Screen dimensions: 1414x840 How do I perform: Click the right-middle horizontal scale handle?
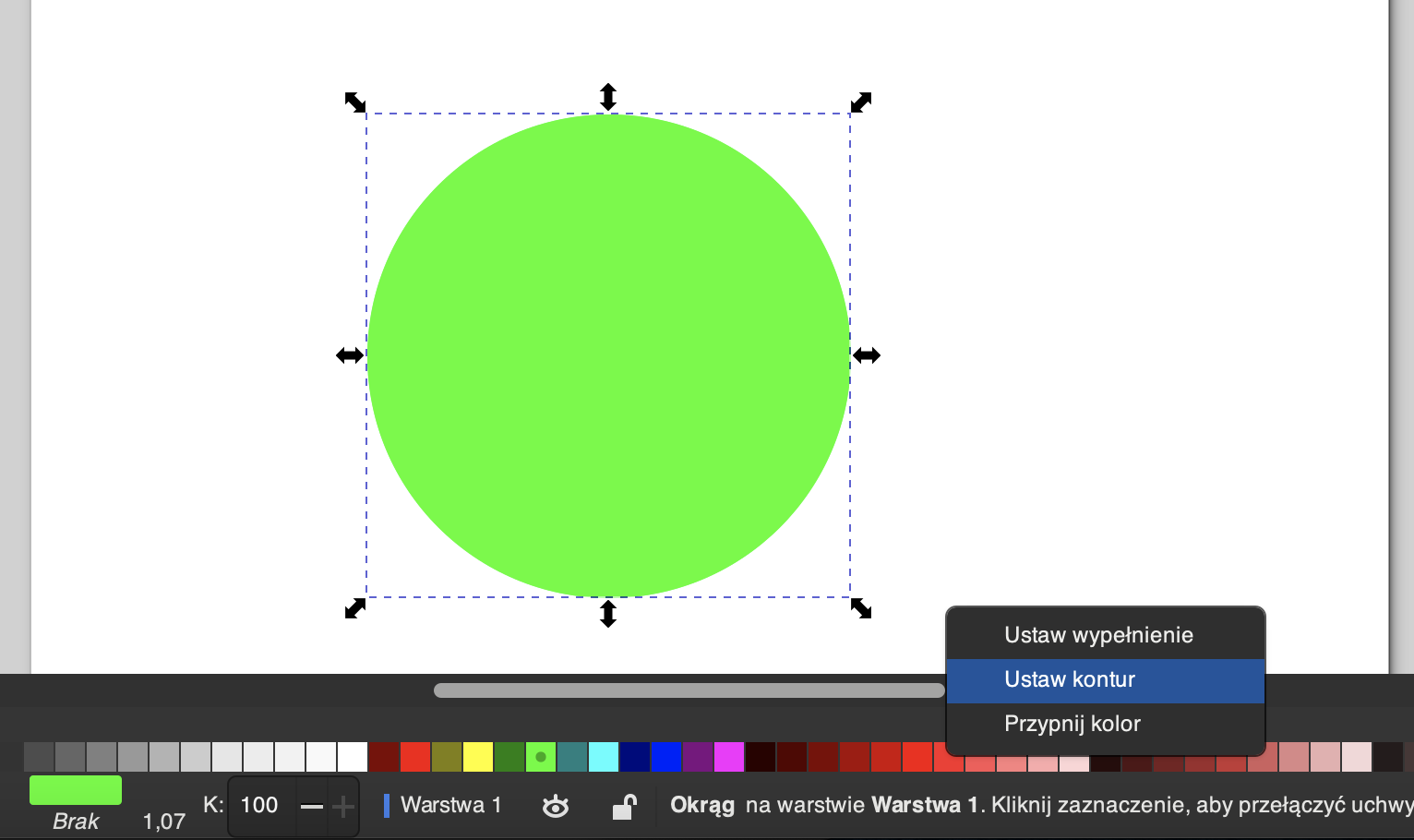[866, 355]
